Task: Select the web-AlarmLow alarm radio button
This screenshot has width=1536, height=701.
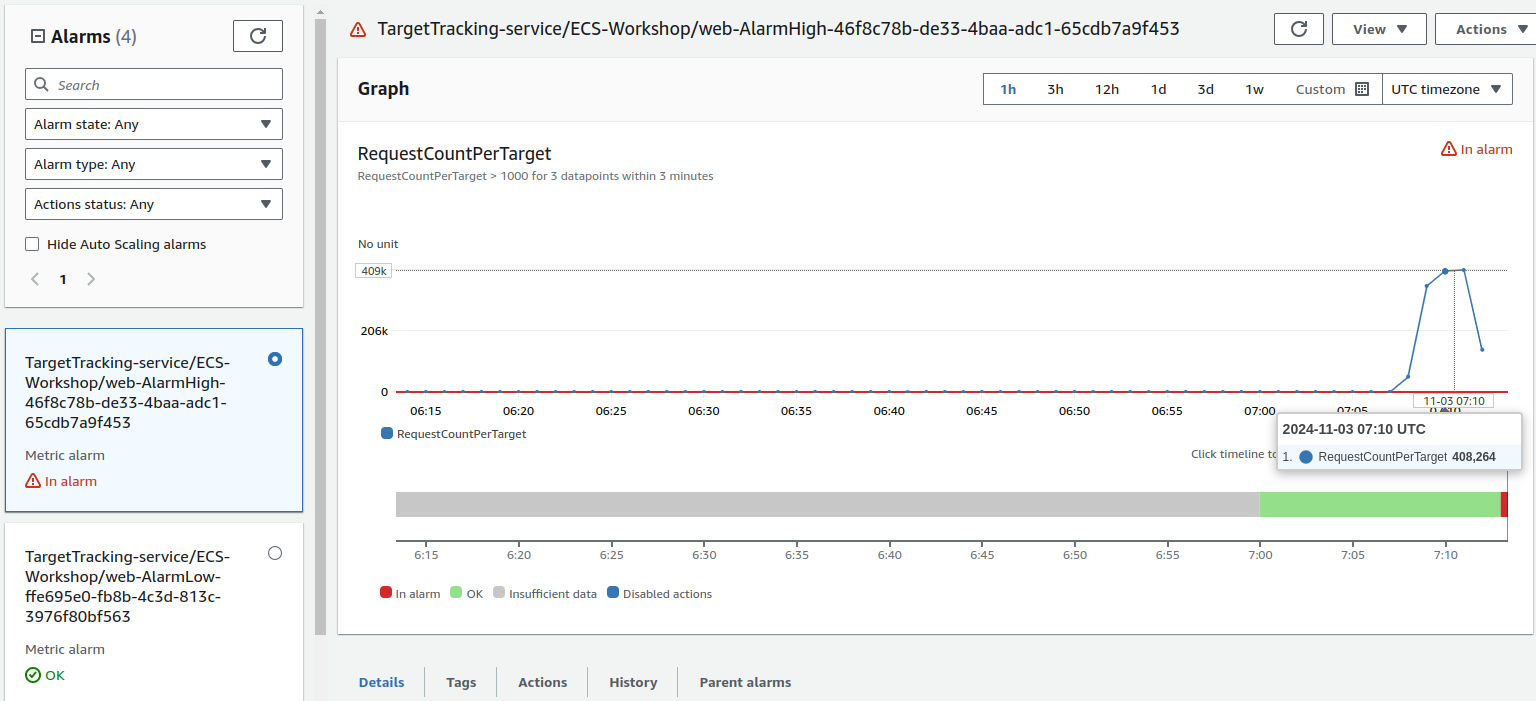Action: click(275, 553)
